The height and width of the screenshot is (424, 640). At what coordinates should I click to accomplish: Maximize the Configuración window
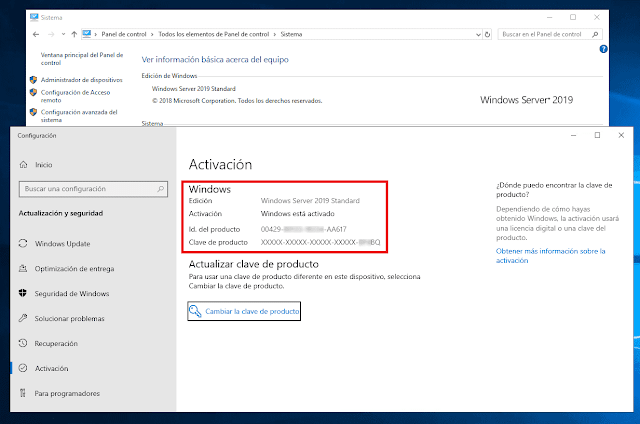point(598,135)
